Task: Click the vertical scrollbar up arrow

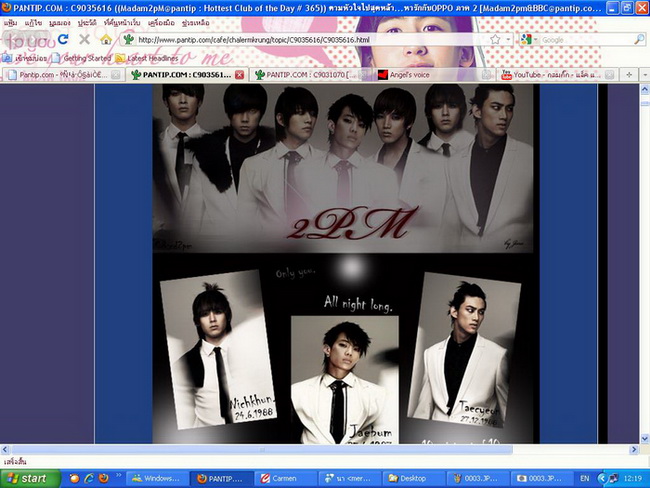Action: click(645, 89)
